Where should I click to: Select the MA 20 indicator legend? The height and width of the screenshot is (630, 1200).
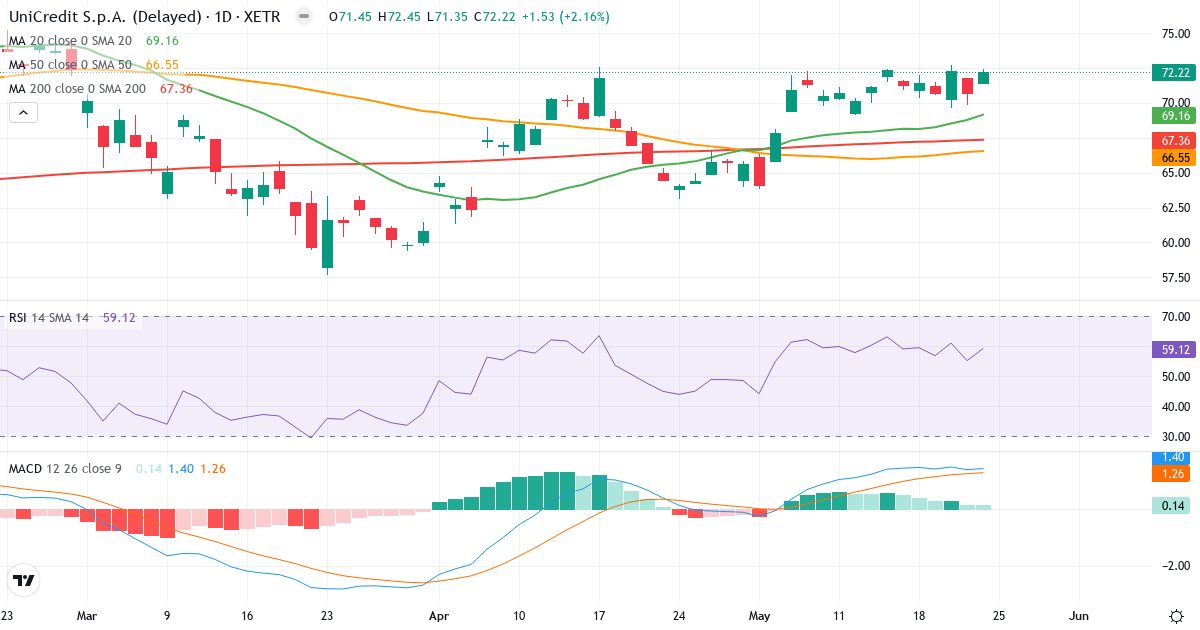pos(72,41)
